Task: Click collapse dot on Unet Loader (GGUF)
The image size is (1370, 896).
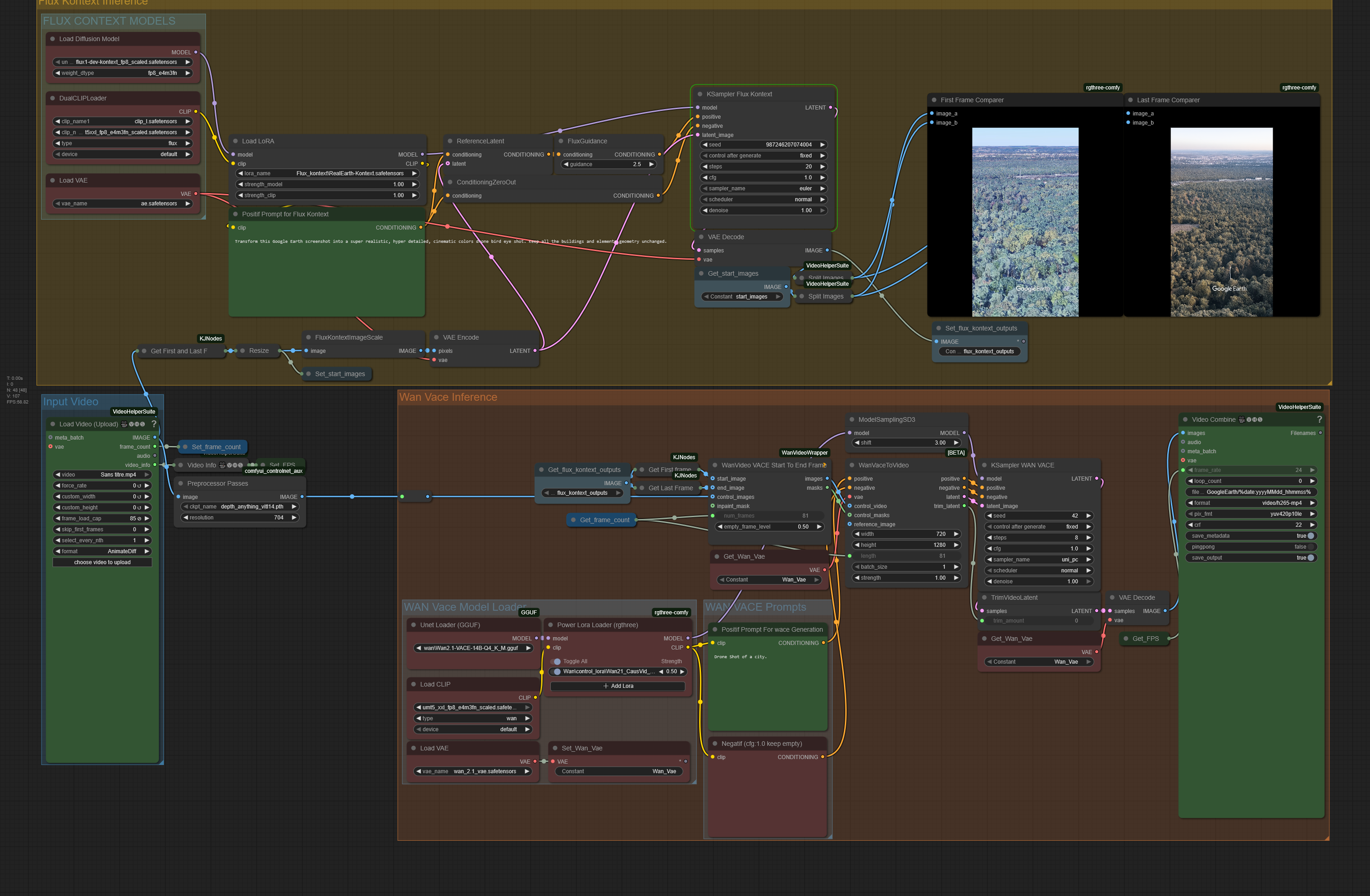Action: point(413,625)
